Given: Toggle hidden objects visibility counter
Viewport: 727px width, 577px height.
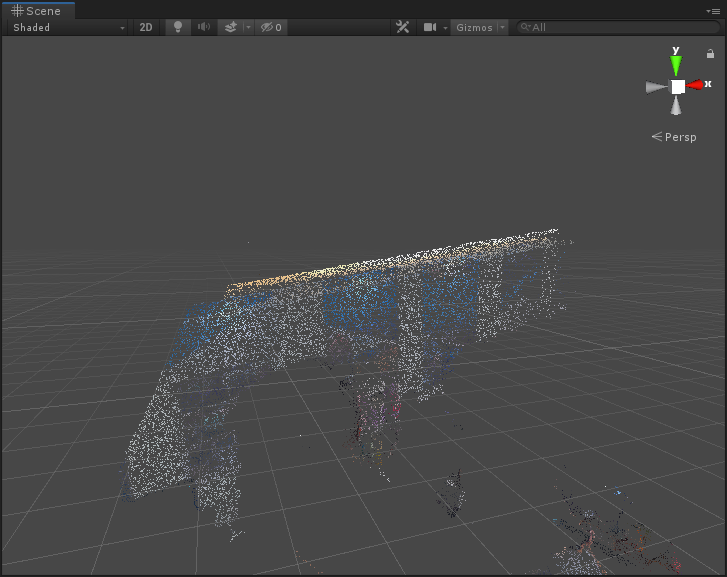Looking at the screenshot, I should [271, 27].
